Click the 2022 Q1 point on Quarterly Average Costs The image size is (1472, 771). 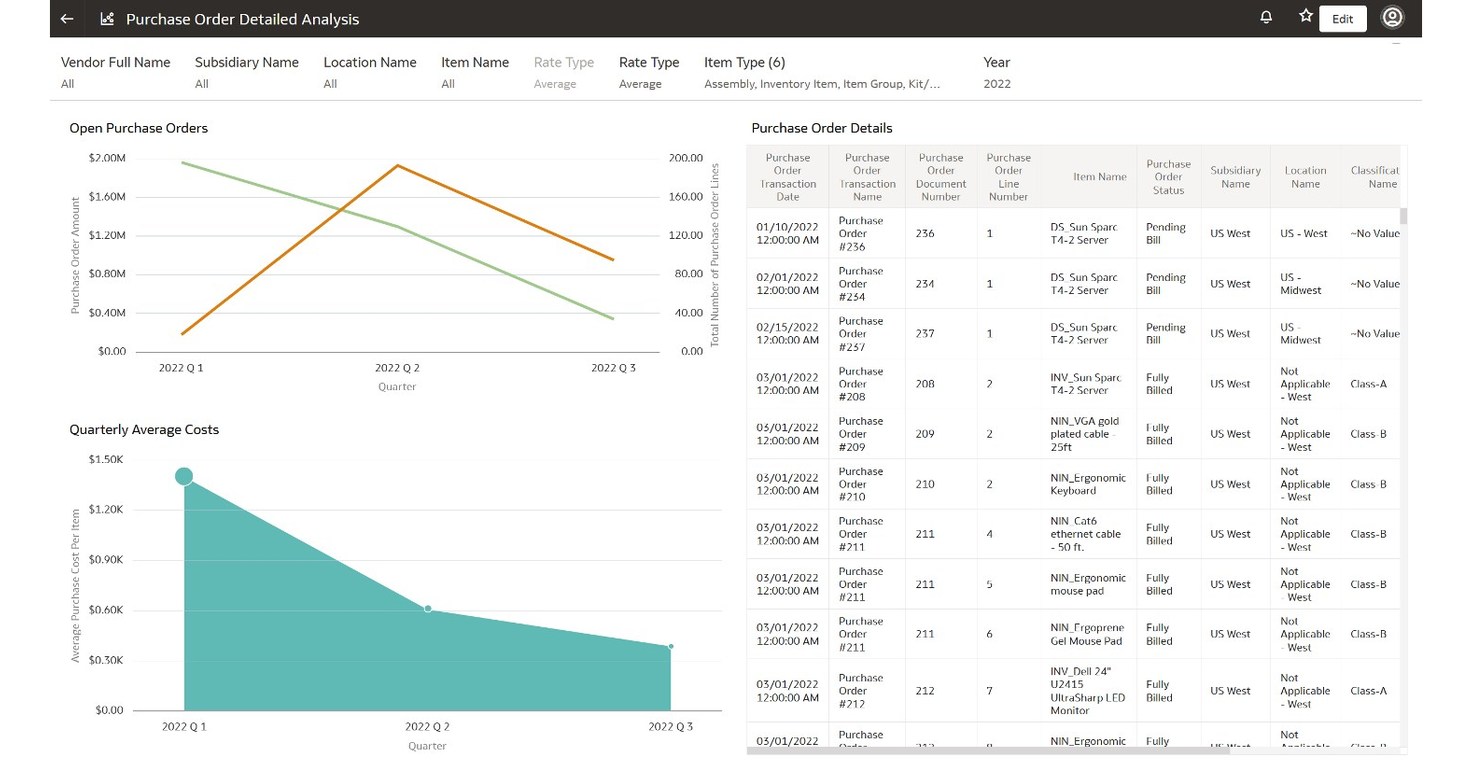(184, 477)
